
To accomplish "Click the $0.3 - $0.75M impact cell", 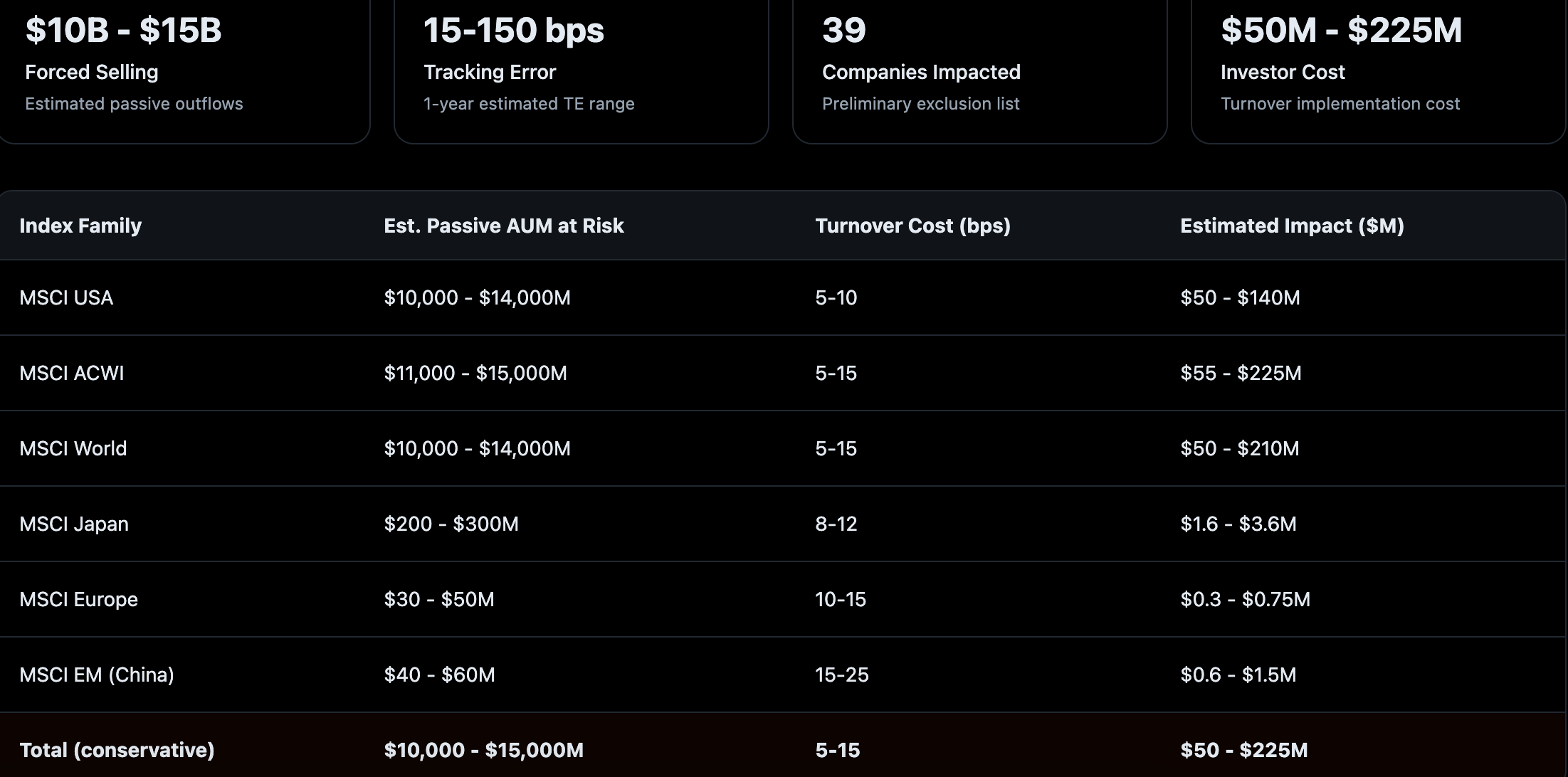I will (1245, 599).
